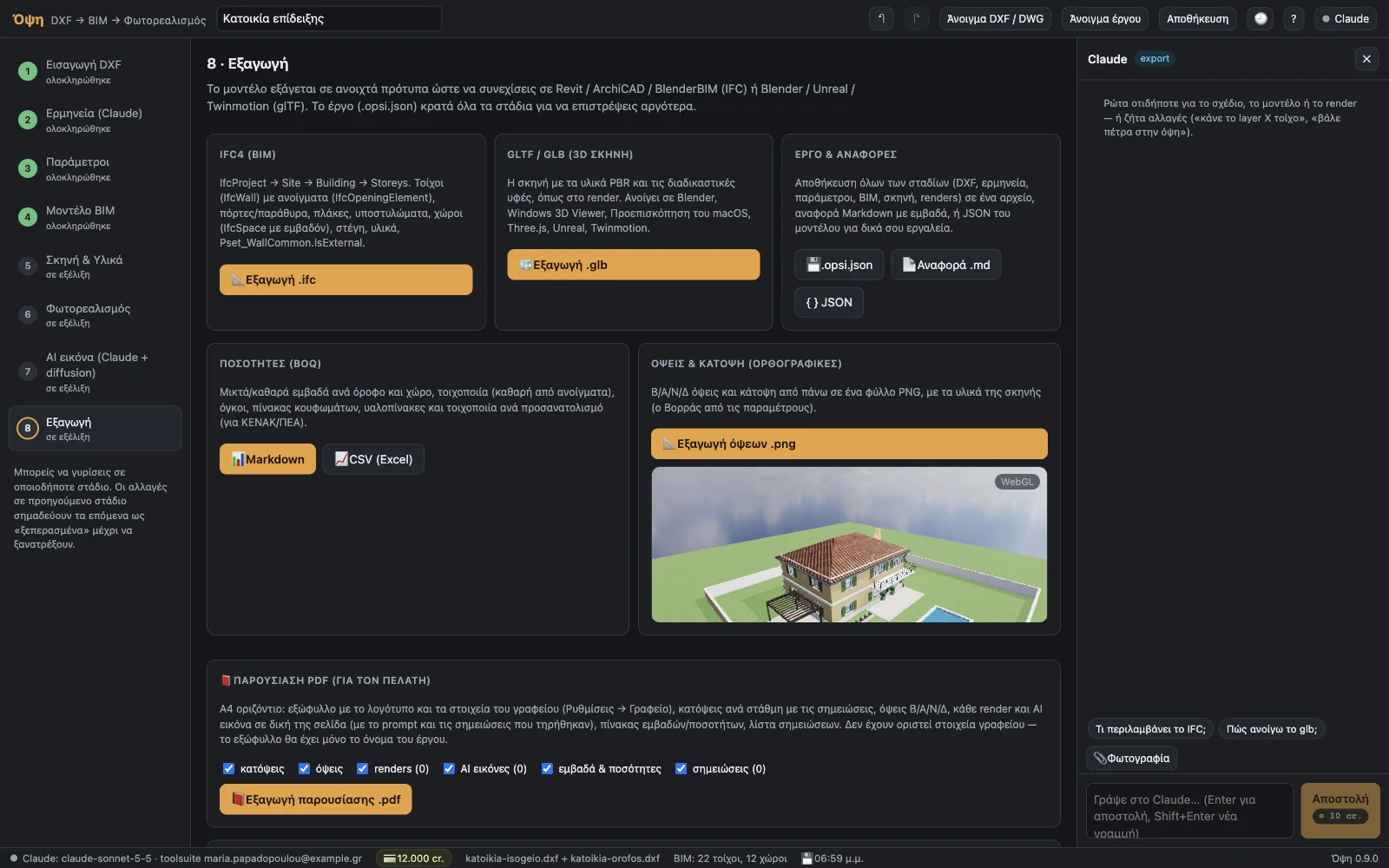Viewport: 1389px width, 868px height.
Task: Go to stage 5 Σκηνή & Υλικά
Action: 95,266
